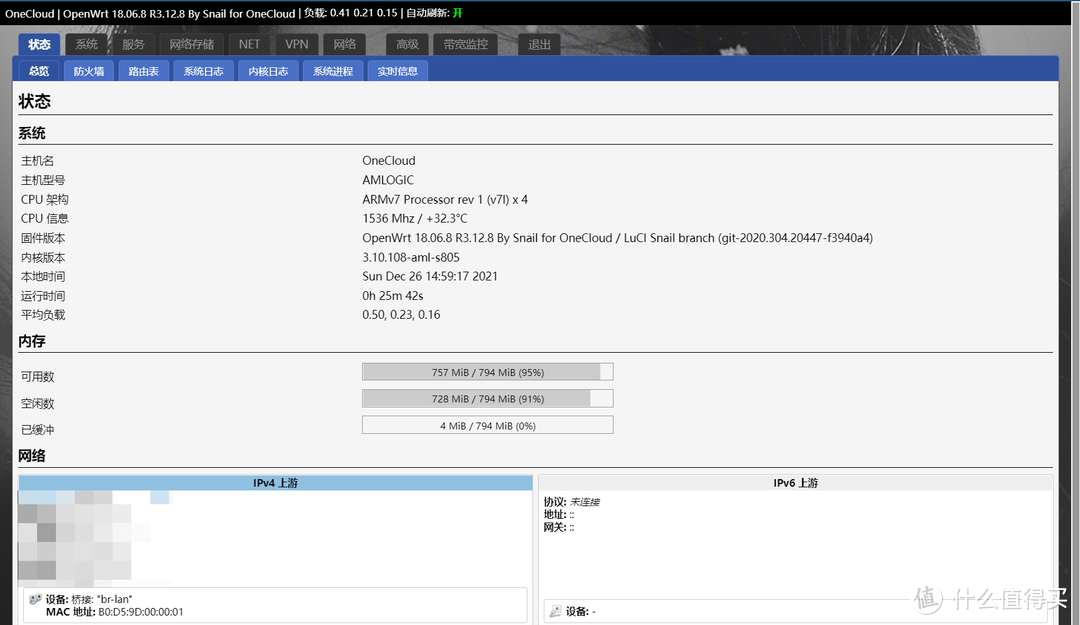Open the 带宽监控 menu tab
Viewport: 1080px width, 625px height.
tap(466, 44)
